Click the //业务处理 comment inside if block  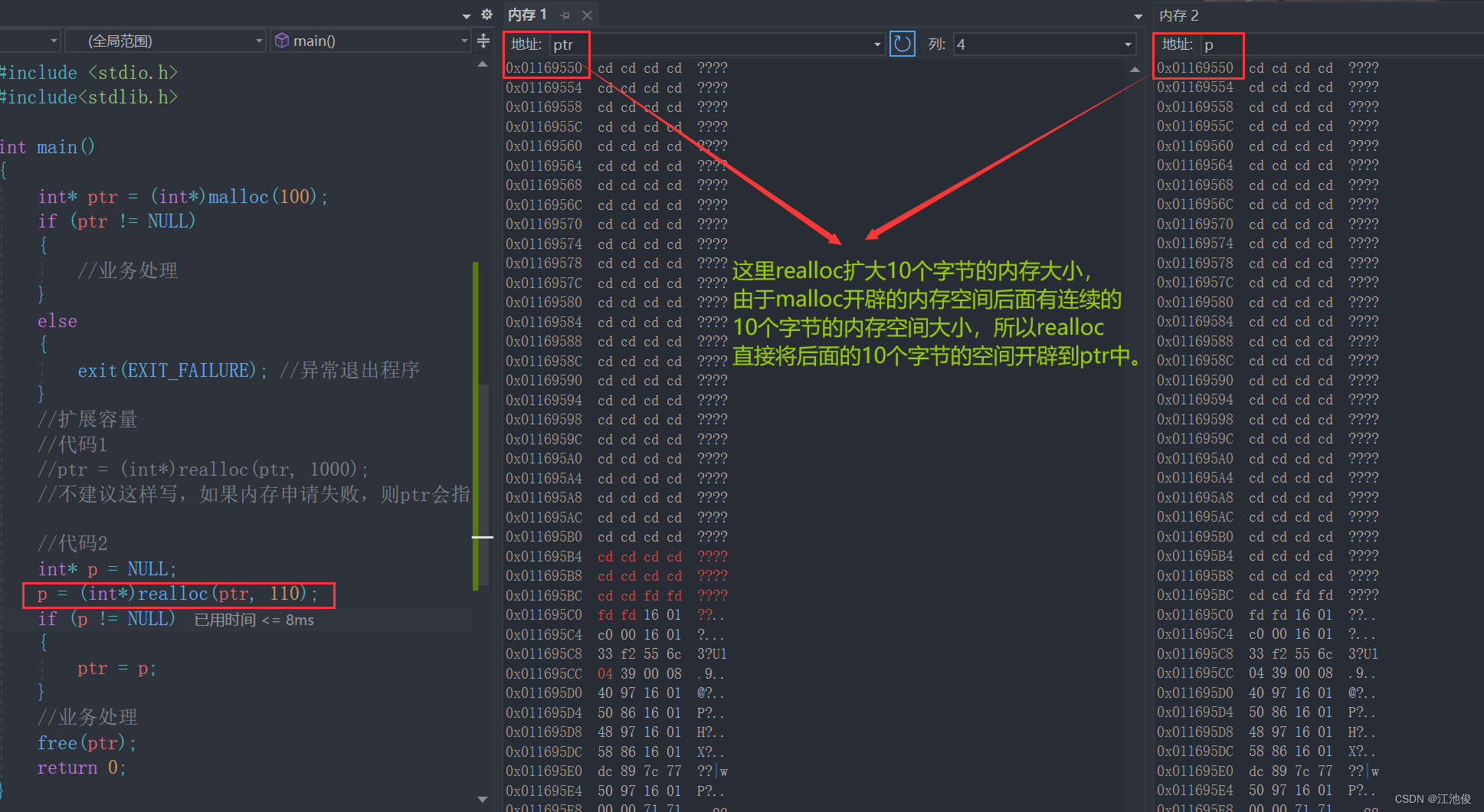pos(127,270)
